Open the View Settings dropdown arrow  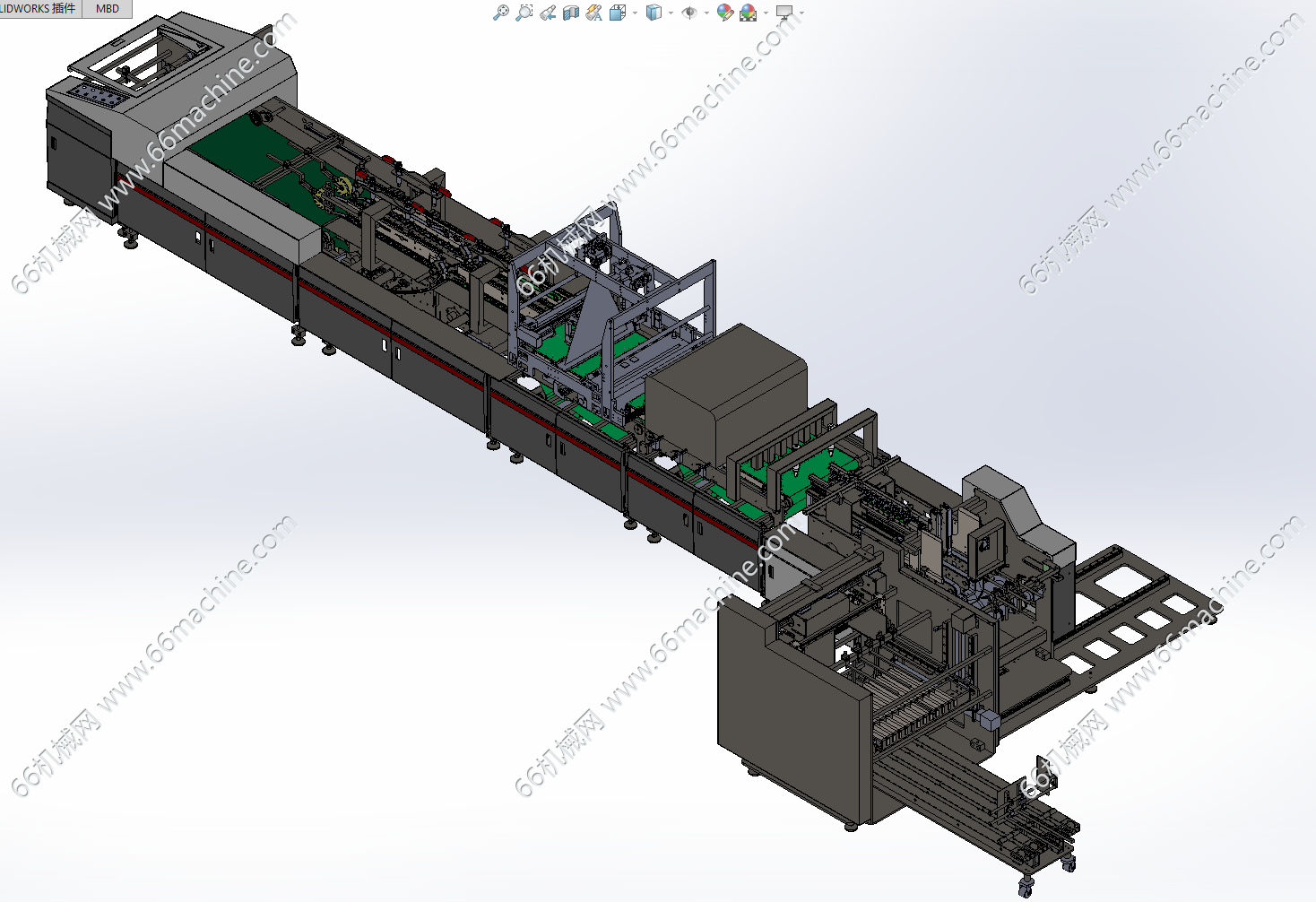tap(801, 13)
